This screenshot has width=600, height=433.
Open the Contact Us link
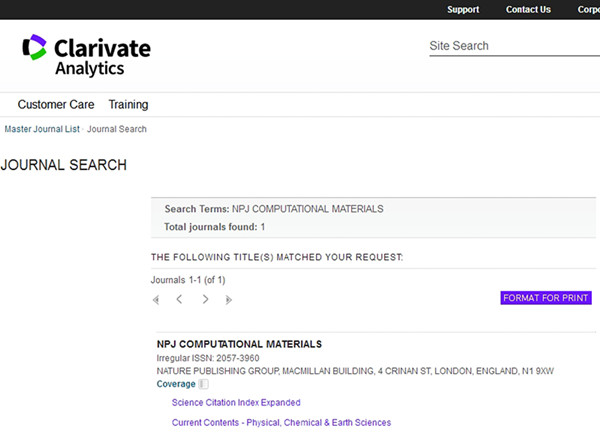[528, 10]
